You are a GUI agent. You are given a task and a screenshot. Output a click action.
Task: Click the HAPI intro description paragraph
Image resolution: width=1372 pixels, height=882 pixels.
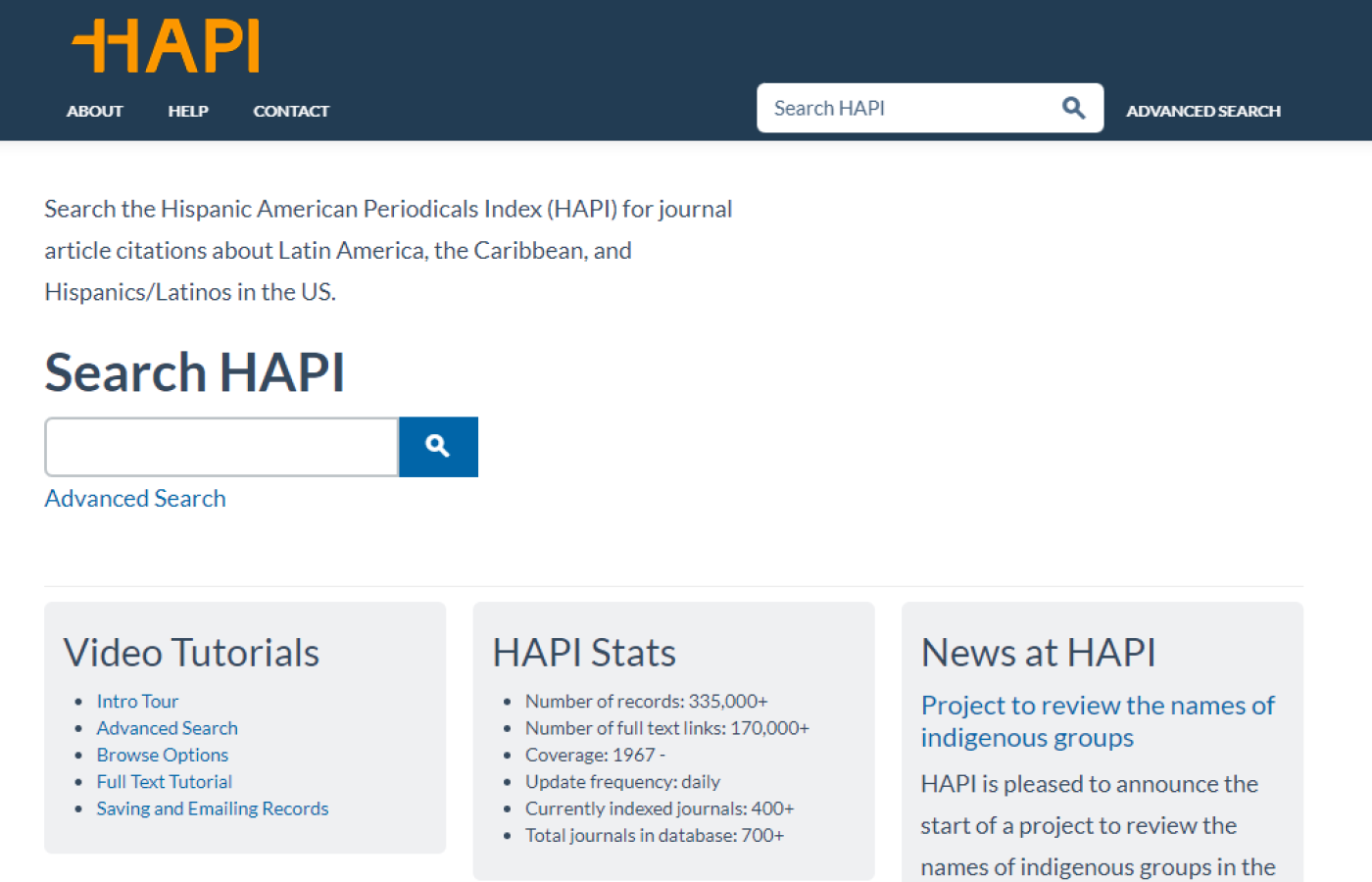(x=388, y=250)
